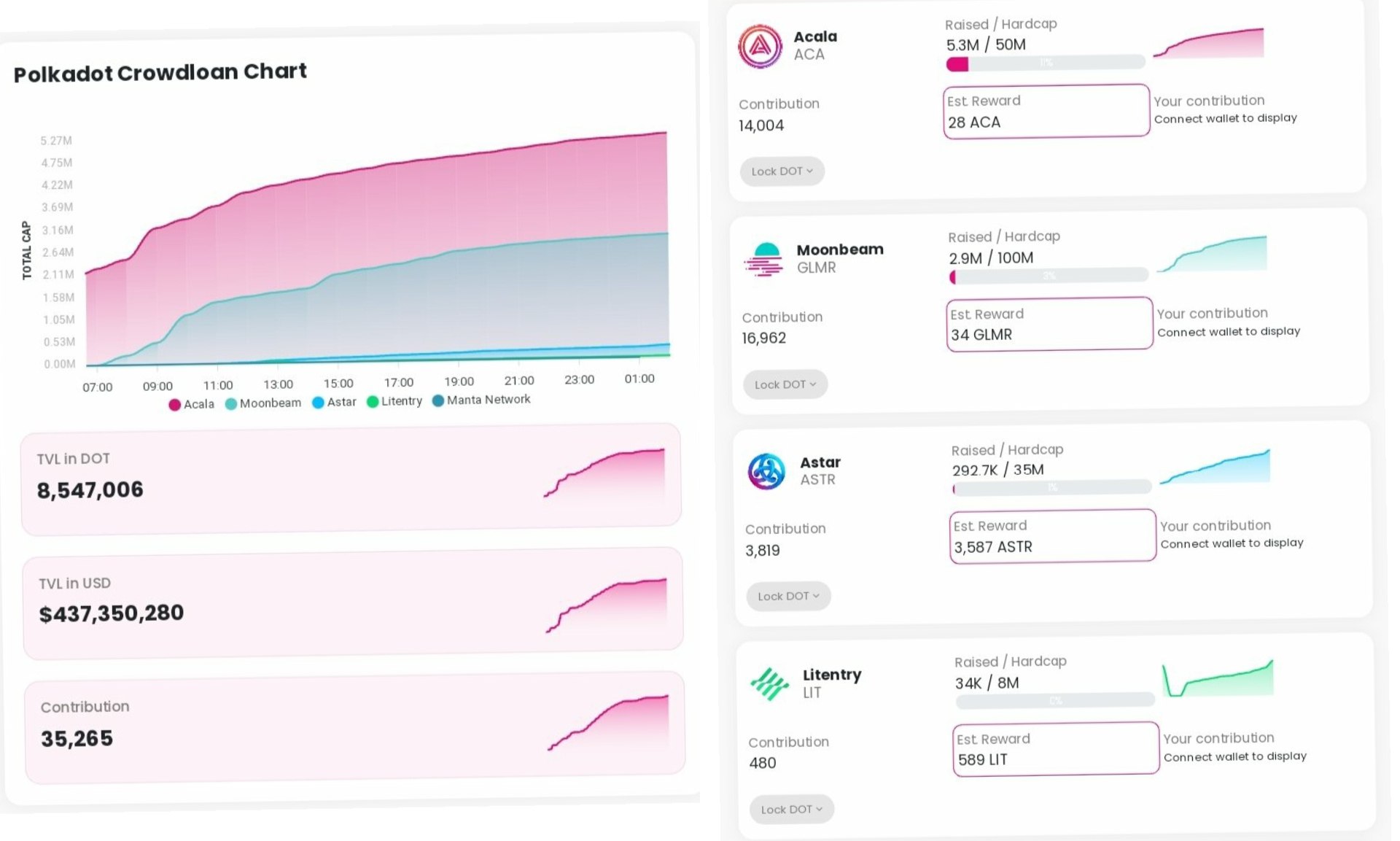This screenshot has height=841, width=1400.
Task: Click the 01:00 time label on chart axis
Action: (639, 379)
